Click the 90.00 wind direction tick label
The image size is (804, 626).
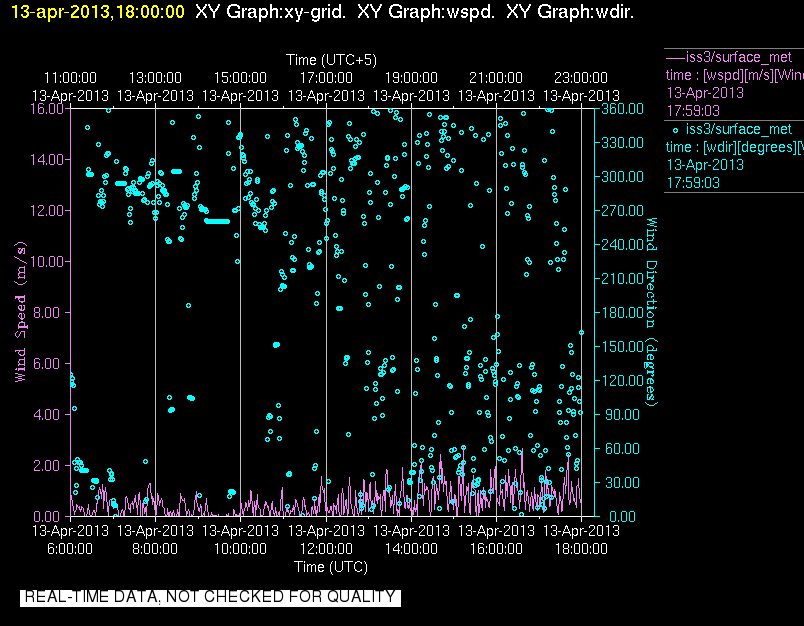[622, 414]
